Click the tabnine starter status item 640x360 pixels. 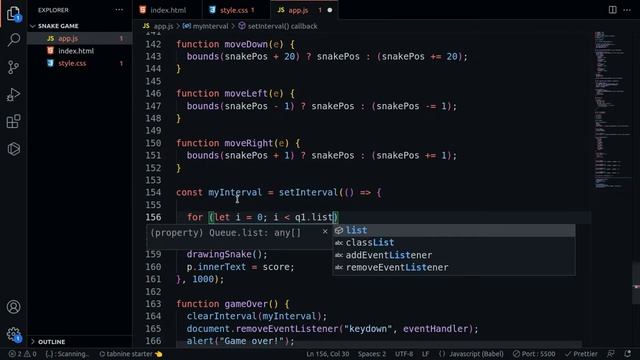[x=131, y=354]
